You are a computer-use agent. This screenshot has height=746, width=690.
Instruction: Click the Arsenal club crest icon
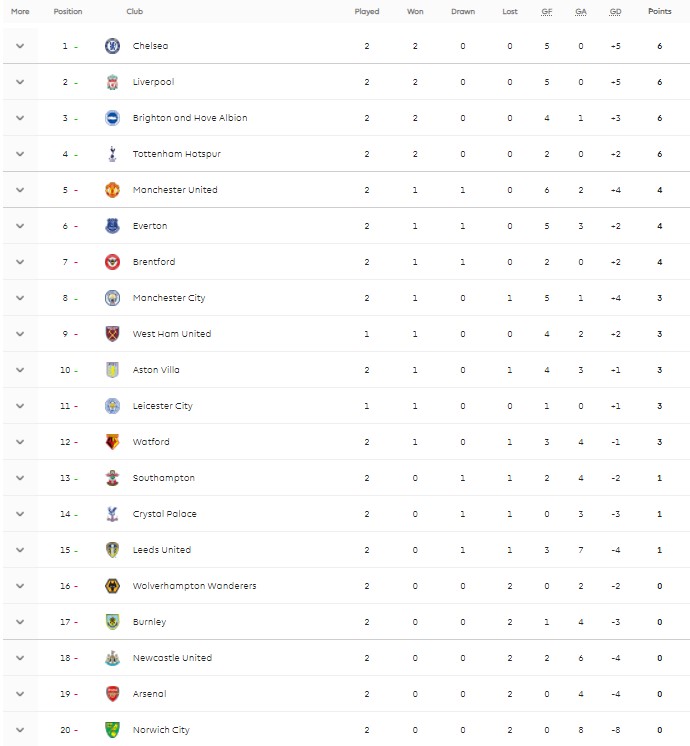click(x=112, y=694)
